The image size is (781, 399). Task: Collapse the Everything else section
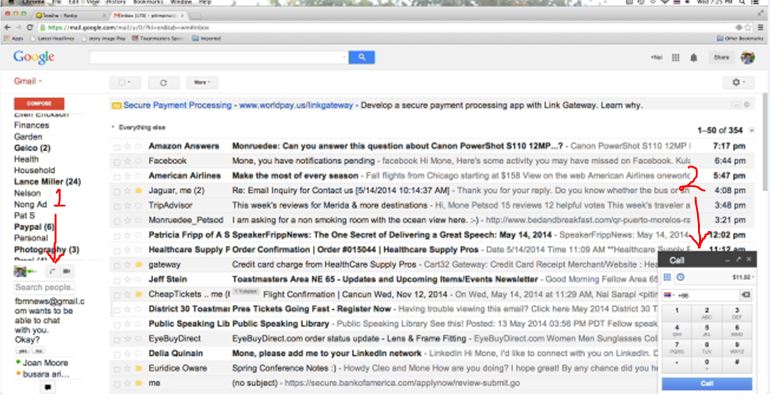coord(113,128)
